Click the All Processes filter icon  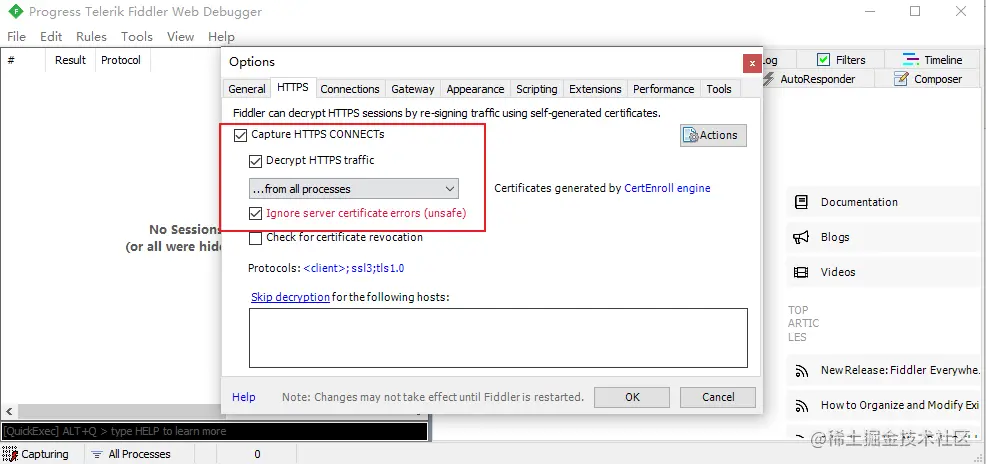pos(97,454)
